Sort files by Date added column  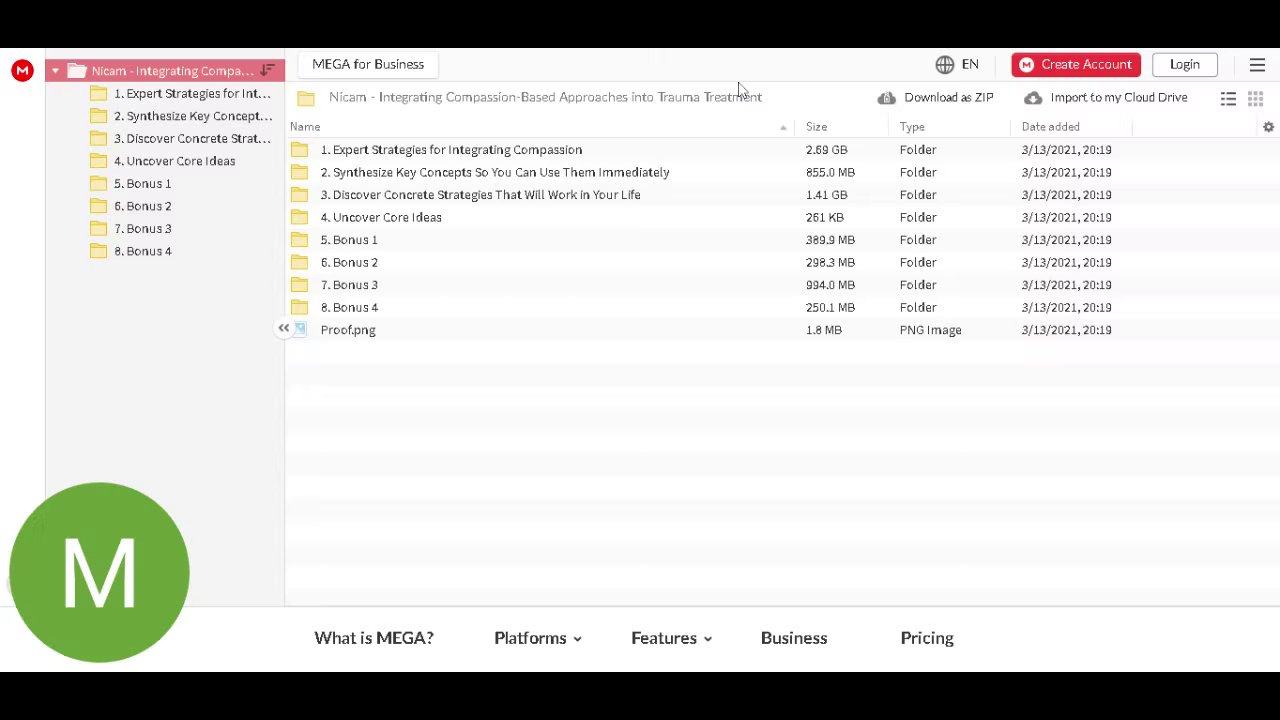[x=1050, y=127]
